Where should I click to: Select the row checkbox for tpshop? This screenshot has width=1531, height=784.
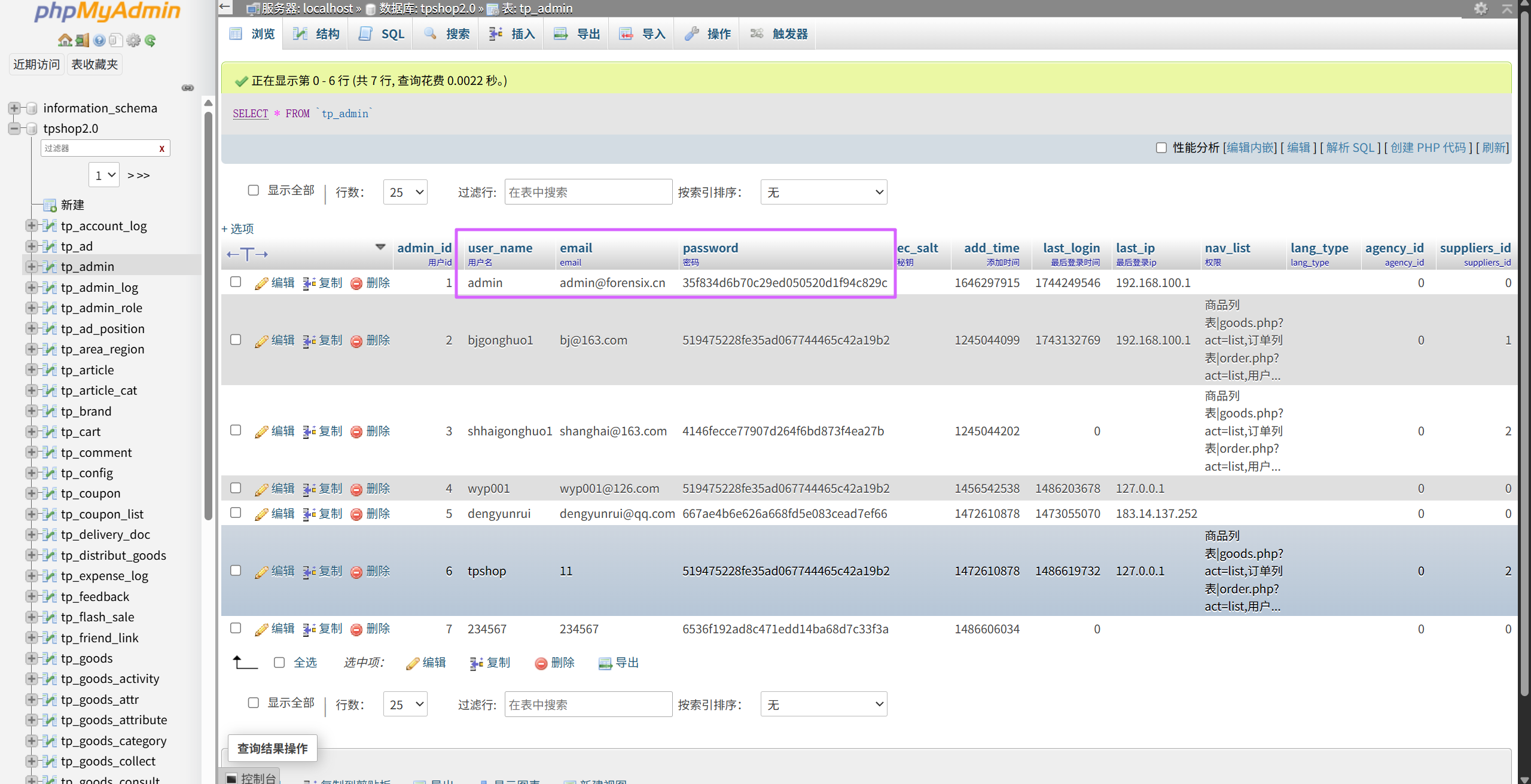click(x=236, y=571)
